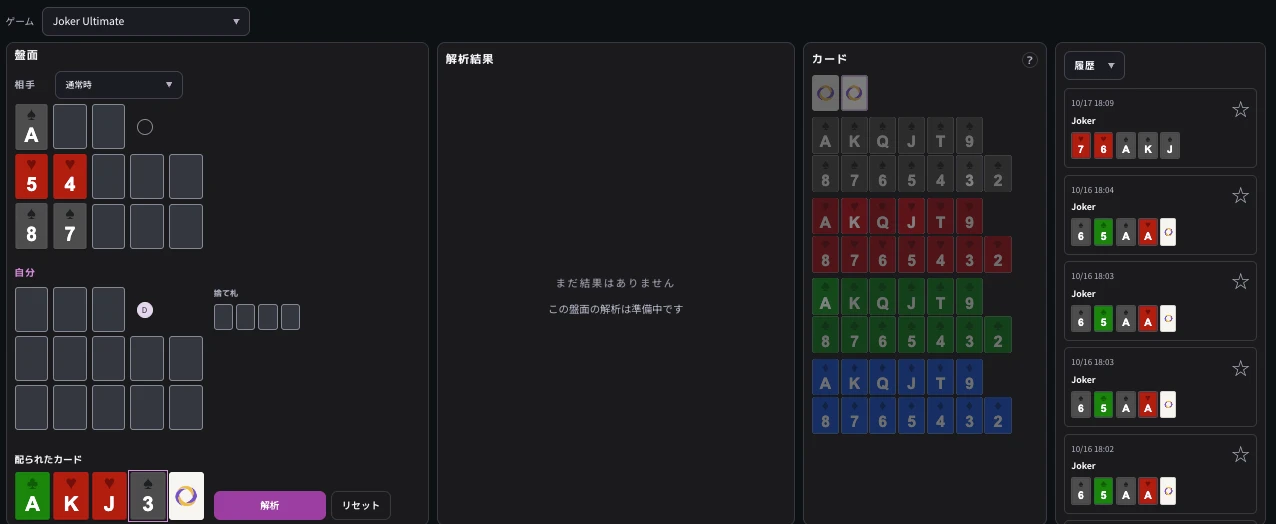This screenshot has height=524, width=1276.
Task: Pick the heart 6 from card palette
Action: coord(883,255)
